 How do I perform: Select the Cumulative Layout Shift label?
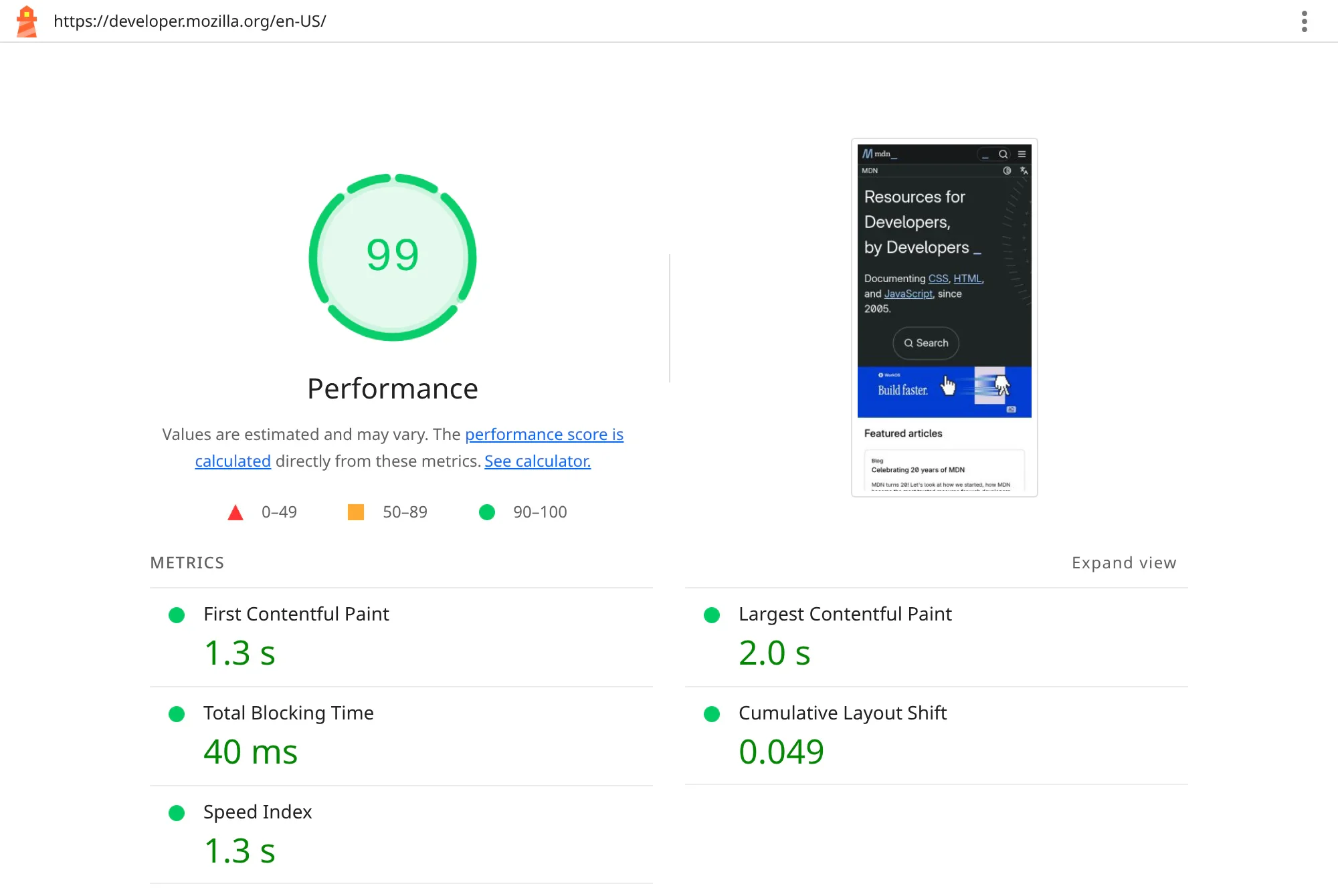(x=842, y=713)
